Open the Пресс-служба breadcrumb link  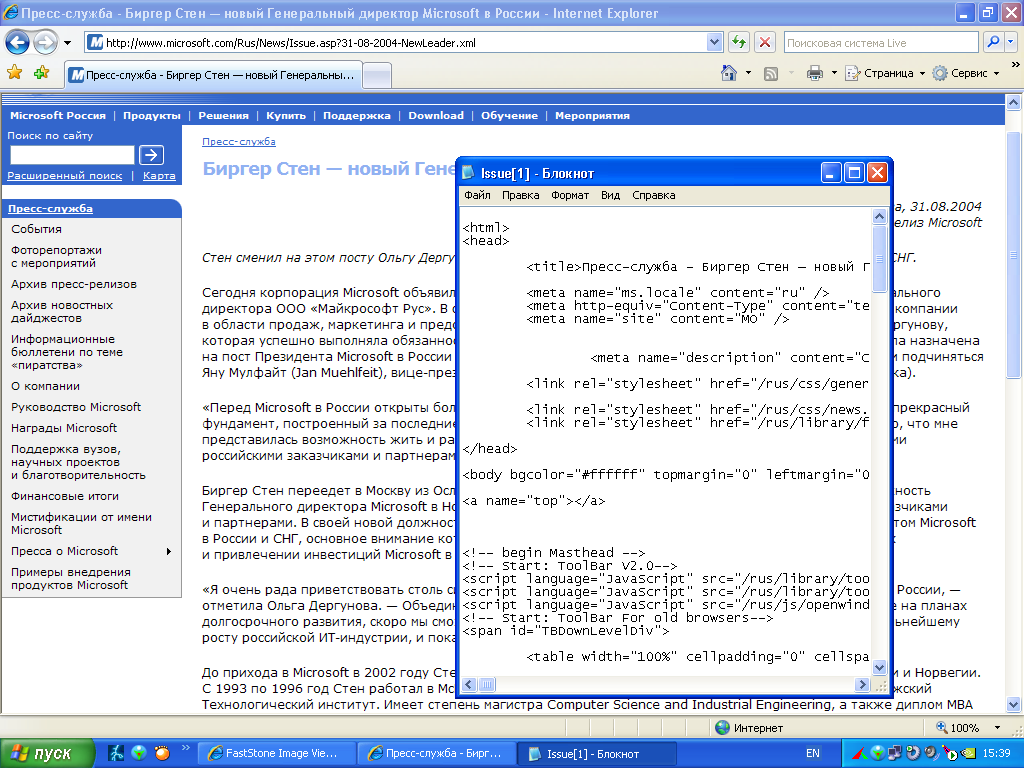point(239,142)
